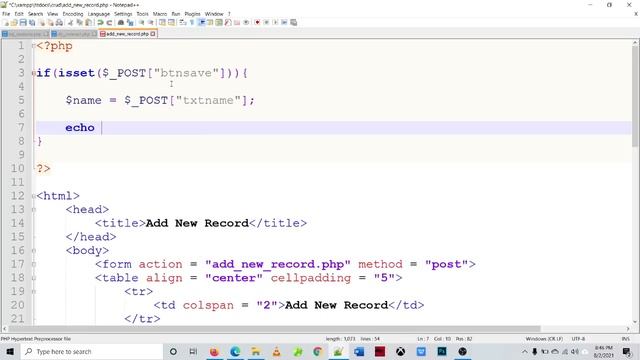Image resolution: width=640 pixels, height=360 pixels.
Task: Click the Paste clipboard icon
Action: point(88,22)
